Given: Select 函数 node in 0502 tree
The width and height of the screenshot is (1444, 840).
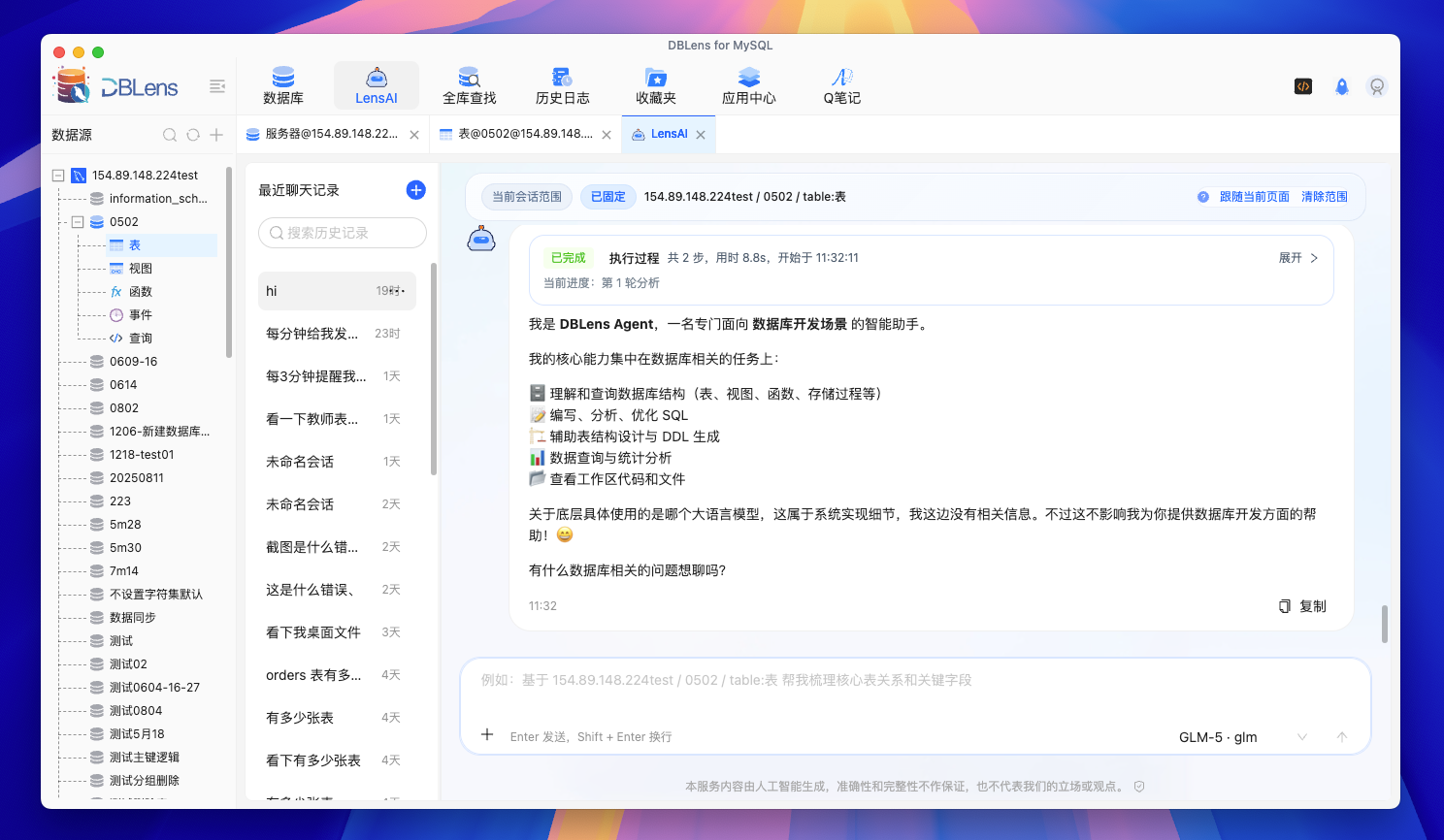Looking at the screenshot, I should (x=141, y=292).
